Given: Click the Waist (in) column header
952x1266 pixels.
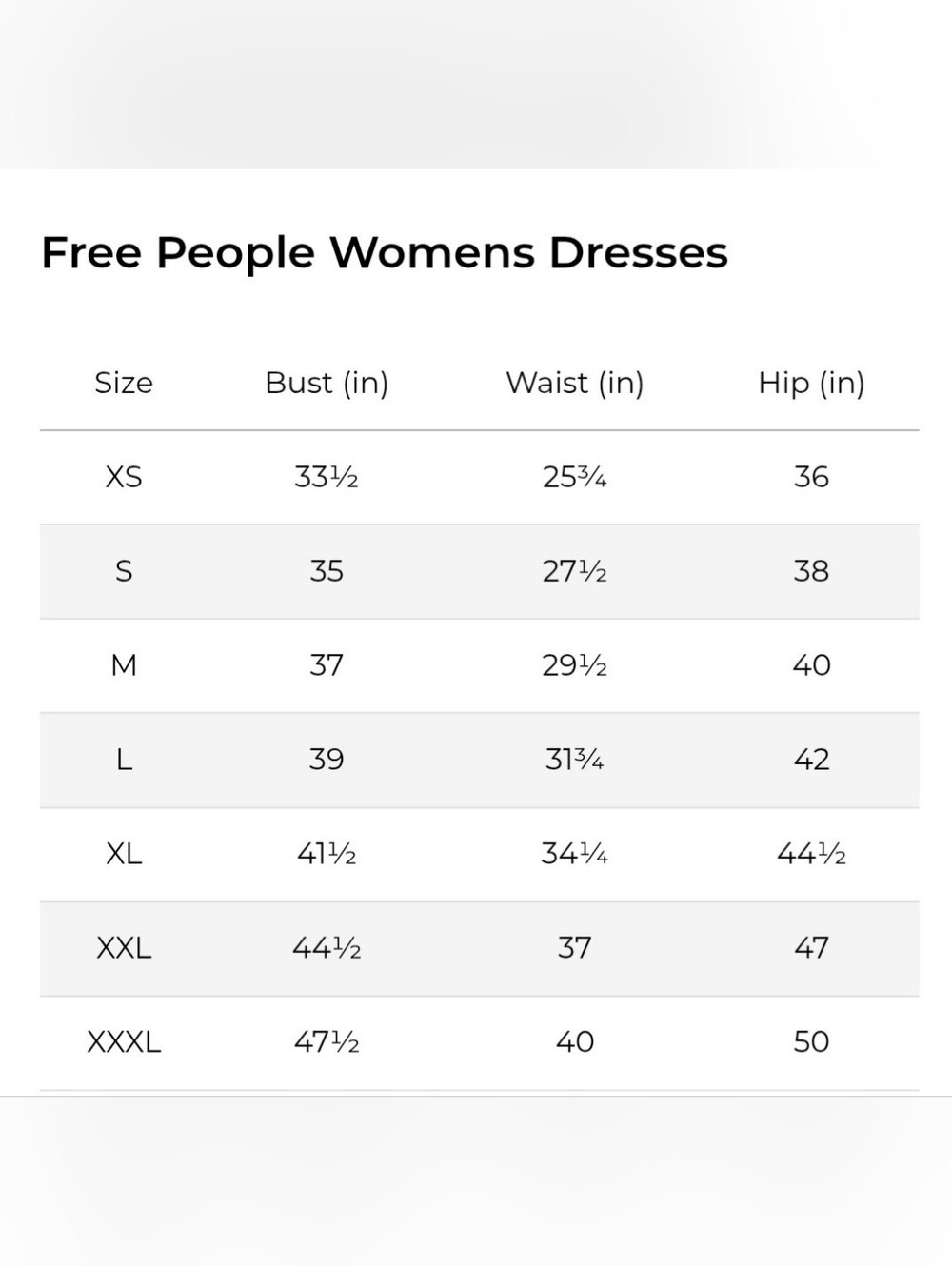Looking at the screenshot, I should [x=575, y=383].
